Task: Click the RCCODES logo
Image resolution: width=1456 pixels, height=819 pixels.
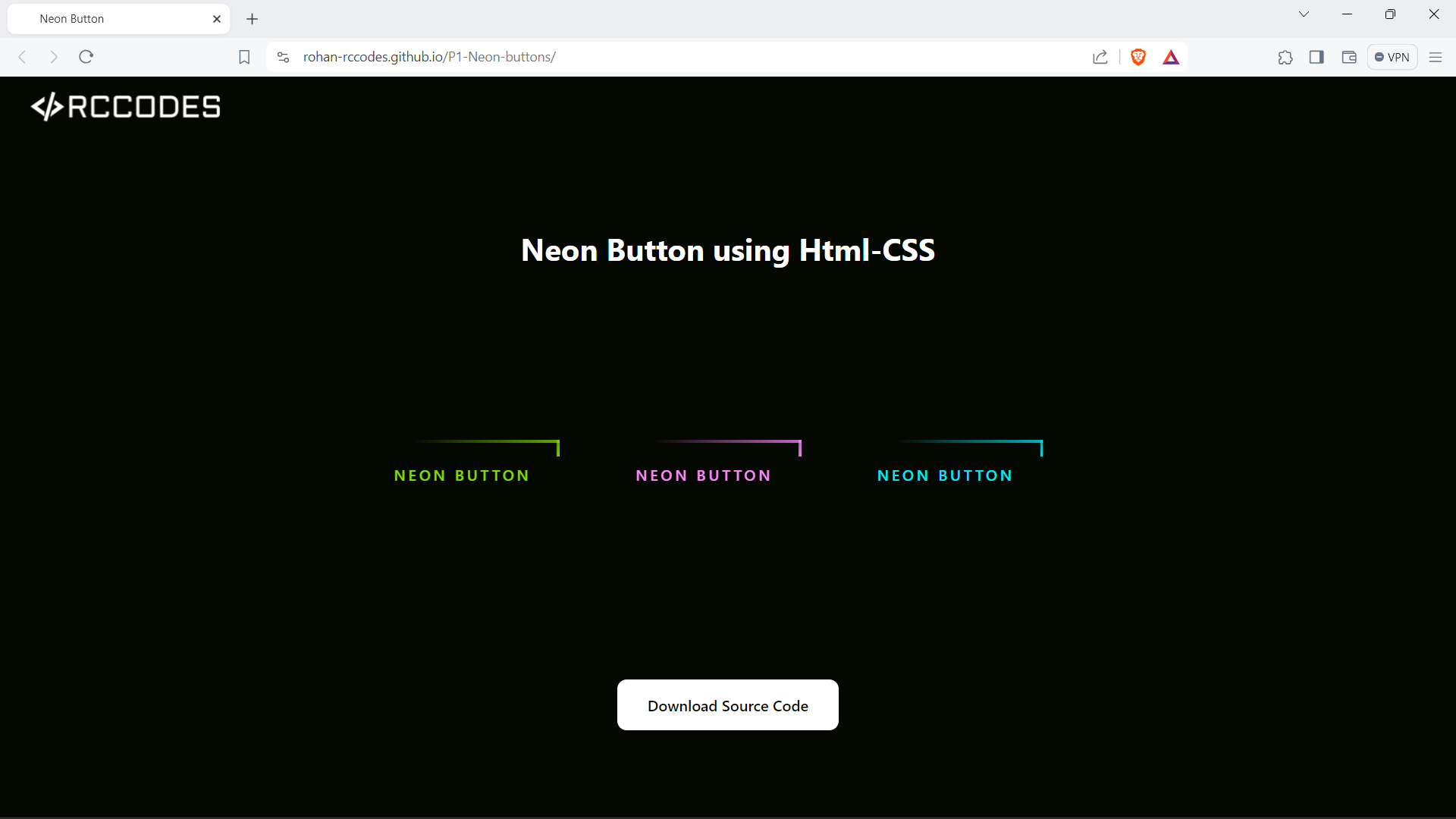Action: pos(126,107)
